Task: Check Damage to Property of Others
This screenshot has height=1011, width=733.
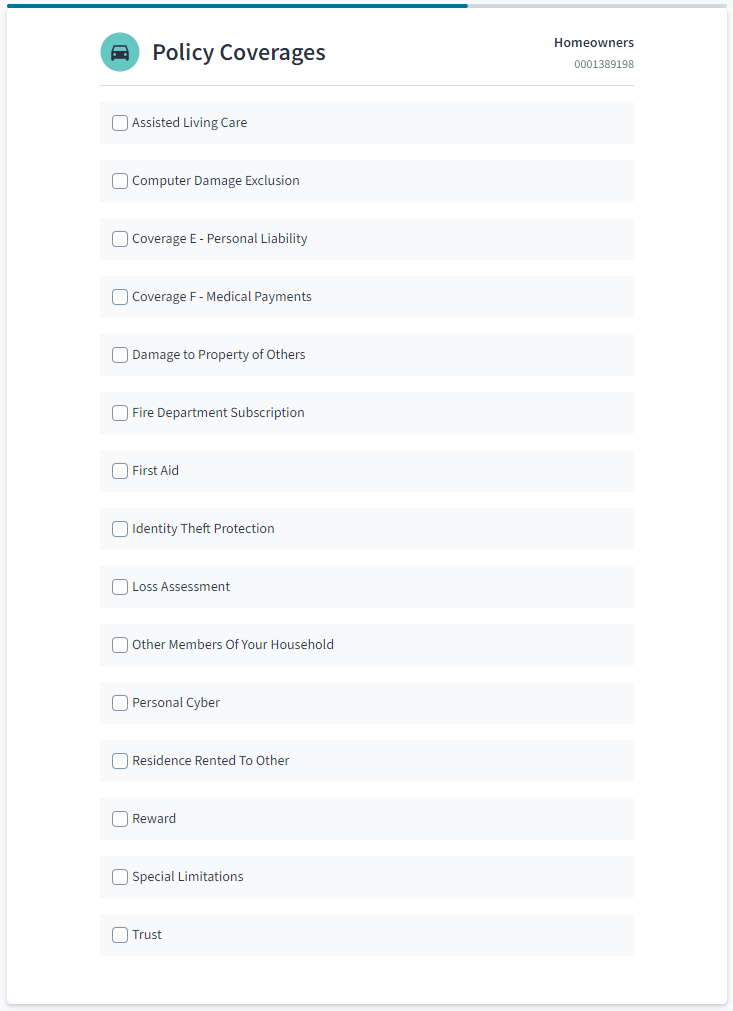Action: (x=120, y=355)
